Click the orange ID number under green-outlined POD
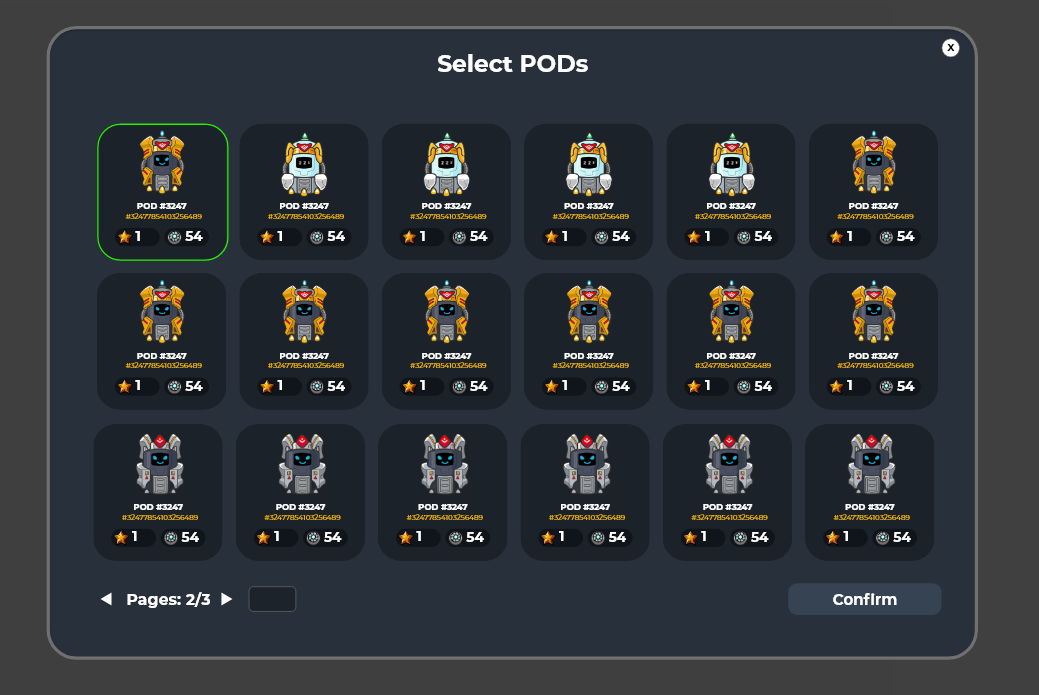Screen dimensions: 1039x695 click(x=164, y=217)
